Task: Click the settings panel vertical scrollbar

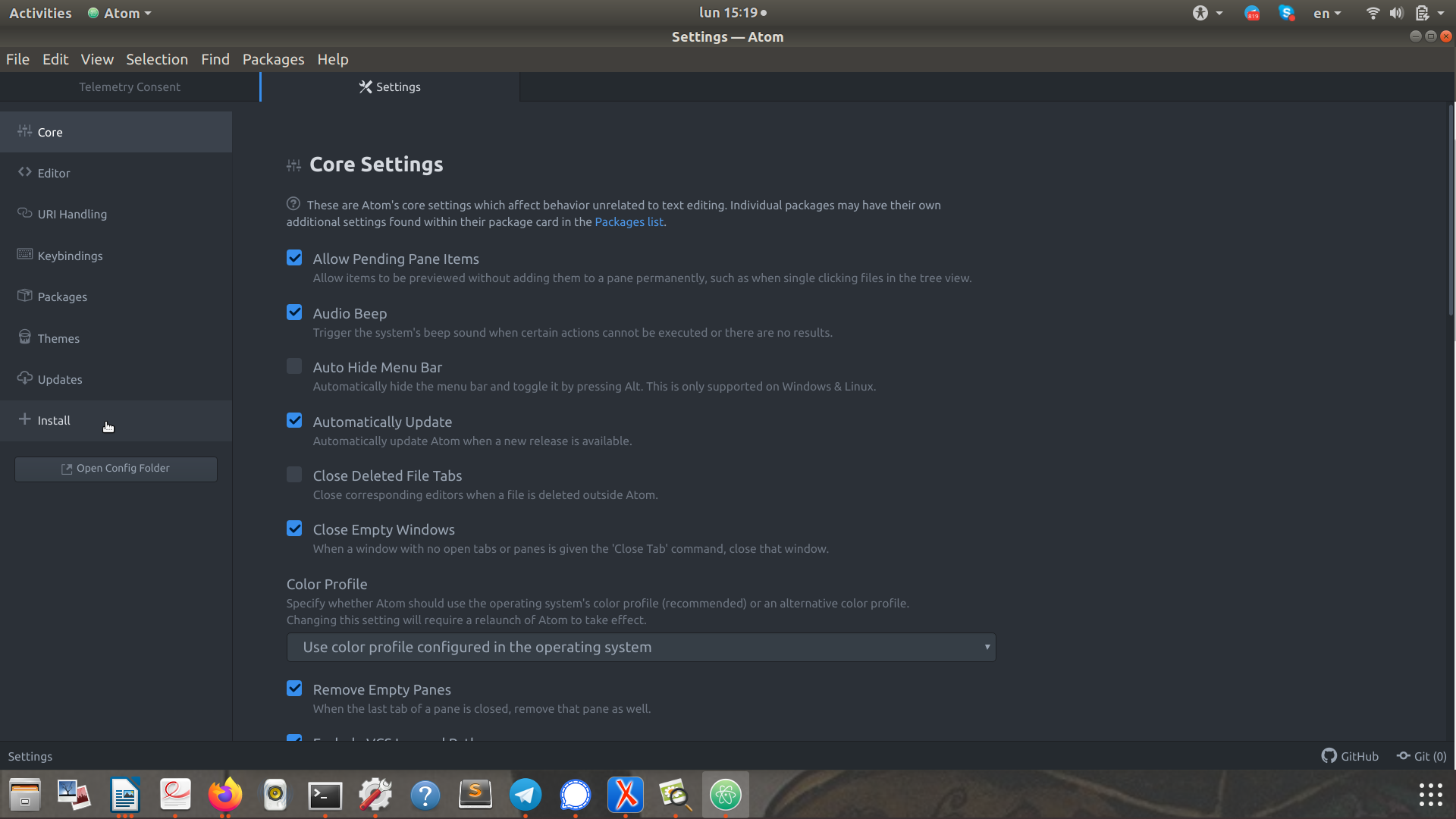Action: pos(1451,210)
